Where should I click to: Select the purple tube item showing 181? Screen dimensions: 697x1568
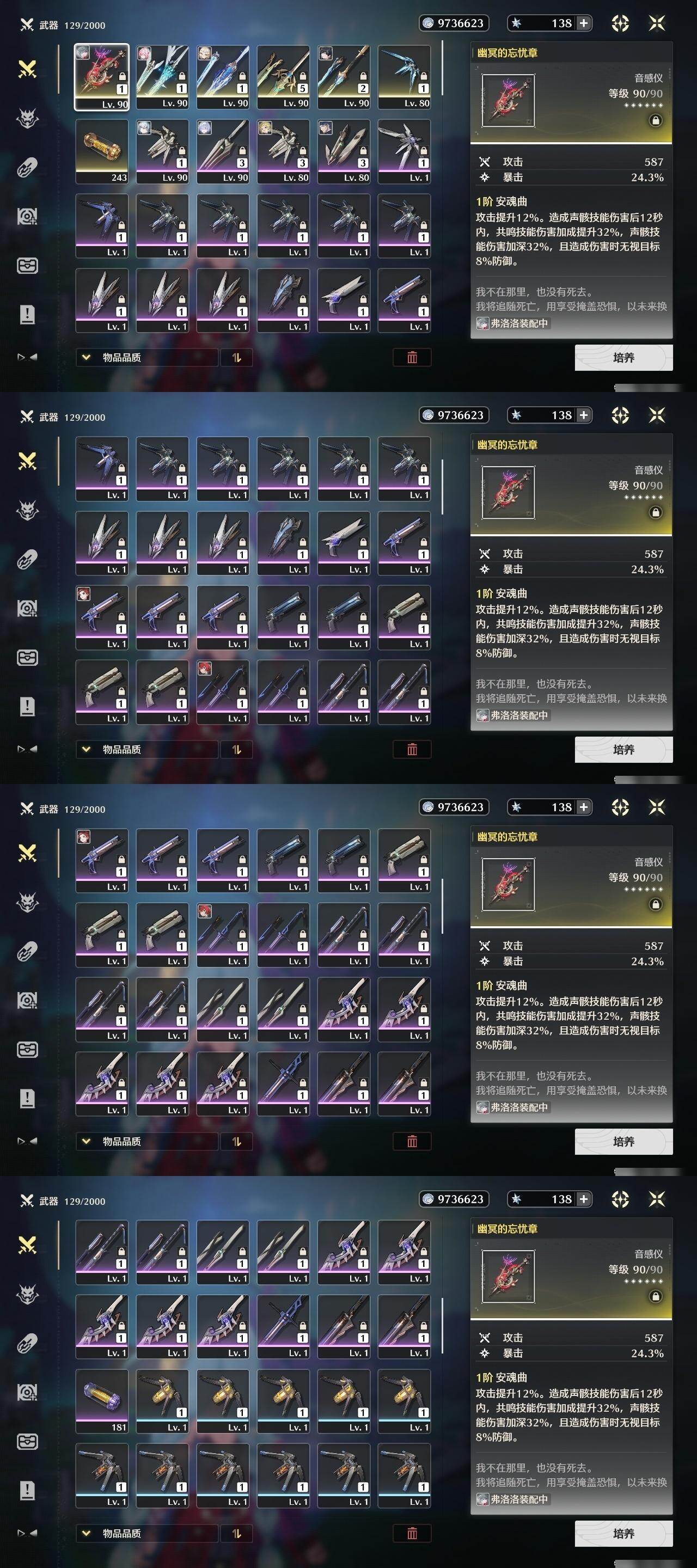pyautogui.click(x=102, y=1401)
